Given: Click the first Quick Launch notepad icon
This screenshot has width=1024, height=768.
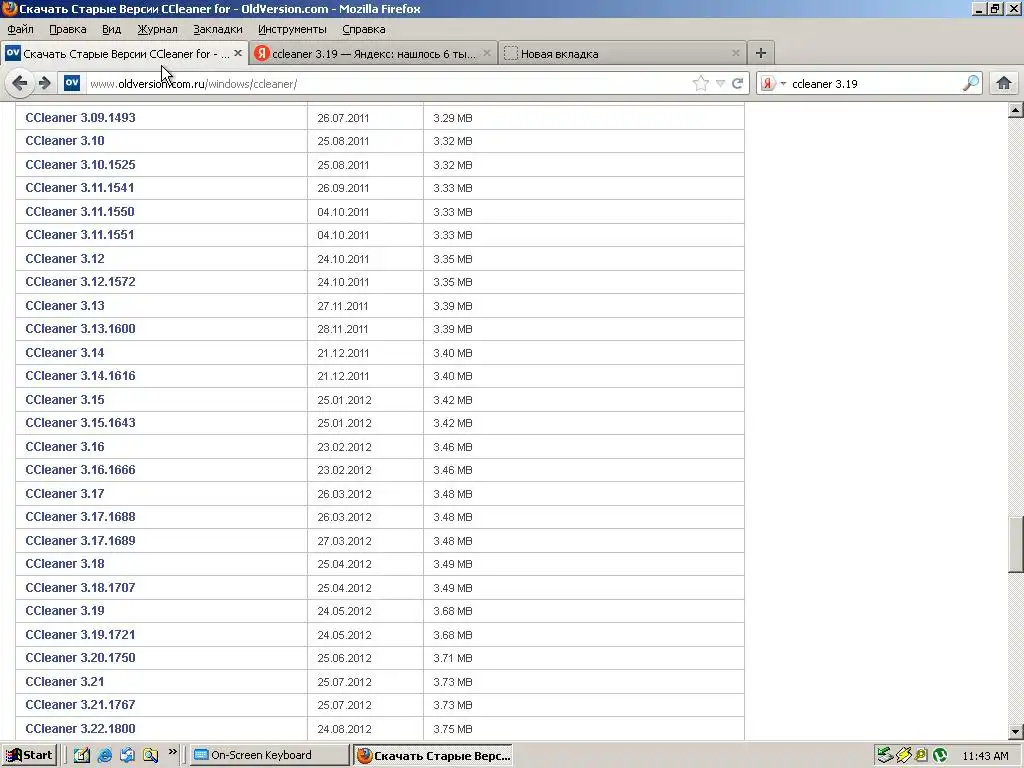Looking at the screenshot, I should click(x=82, y=756).
